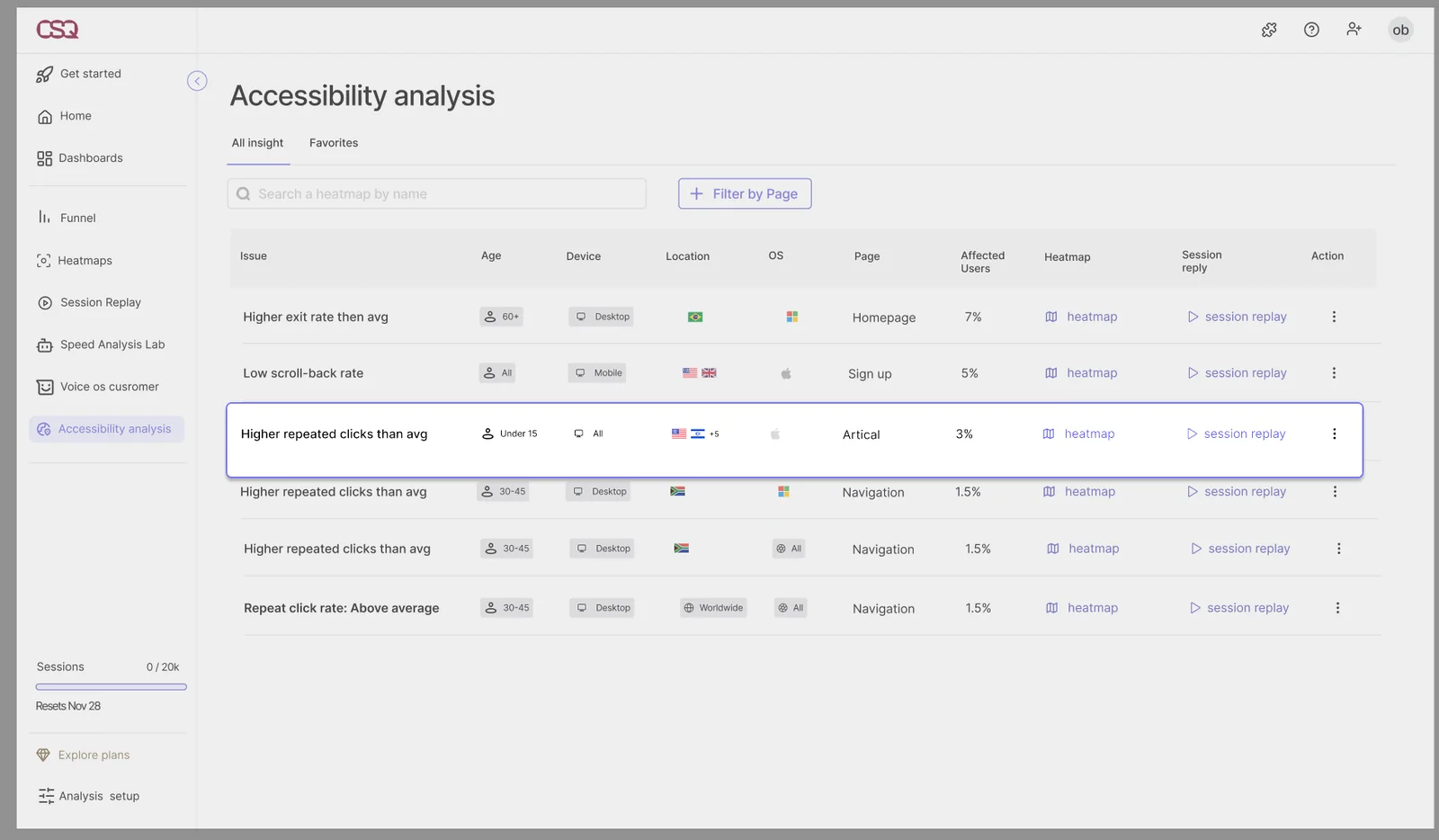This screenshot has width=1439, height=840.
Task: Open the heatmap link for the Sign up row
Action: (1082, 373)
